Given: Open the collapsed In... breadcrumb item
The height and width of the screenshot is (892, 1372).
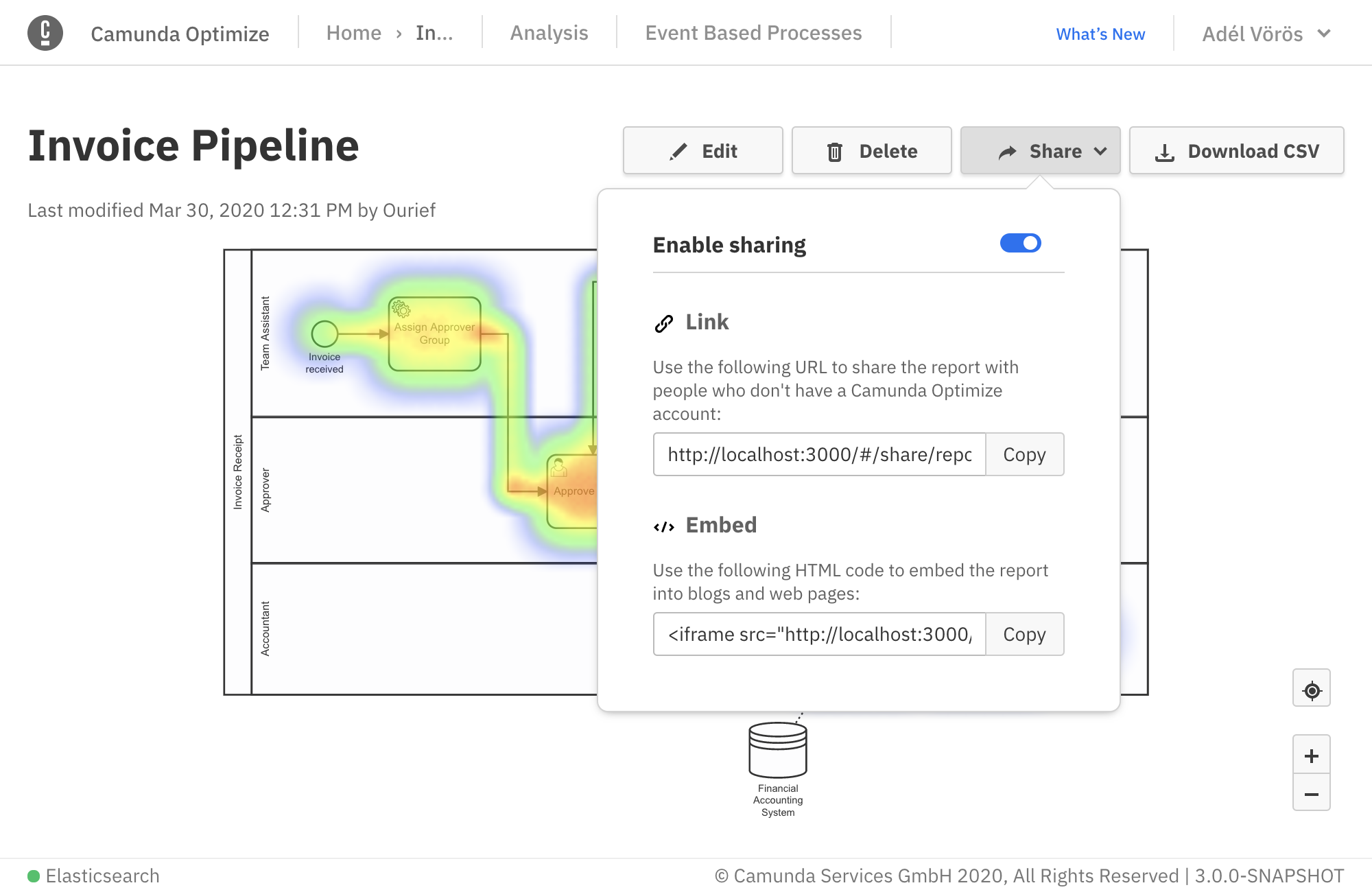Looking at the screenshot, I should click(x=434, y=33).
